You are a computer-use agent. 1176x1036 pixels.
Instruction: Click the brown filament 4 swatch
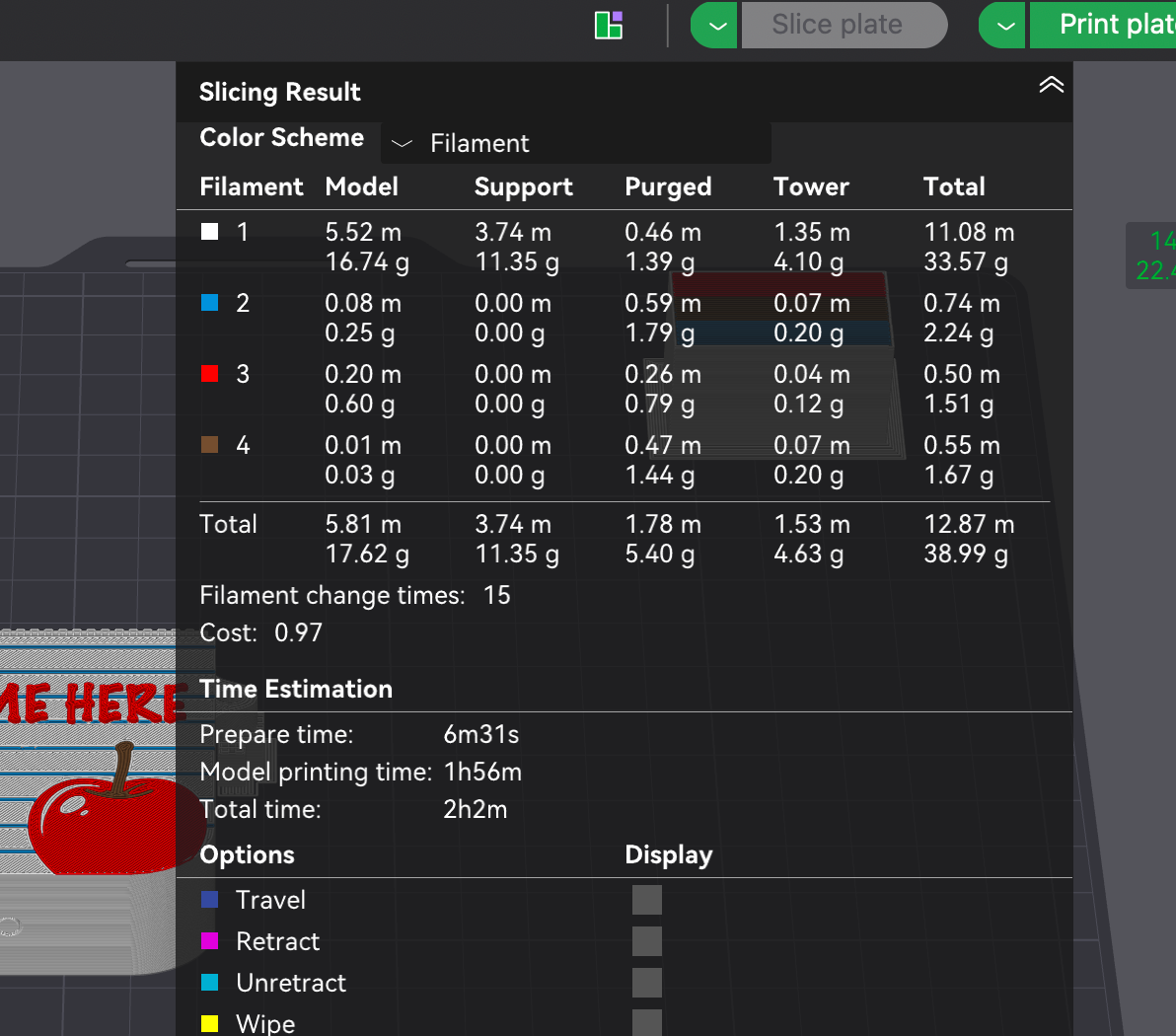pos(210,445)
